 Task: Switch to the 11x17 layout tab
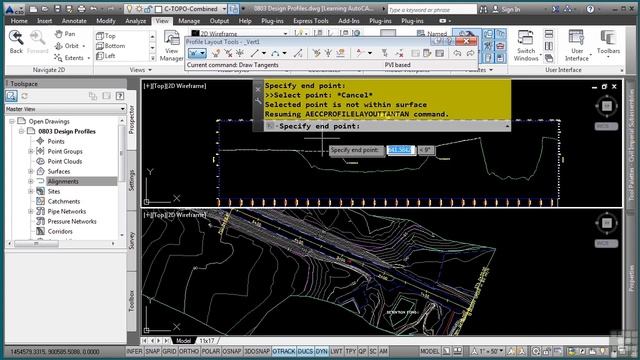click(207, 340)
